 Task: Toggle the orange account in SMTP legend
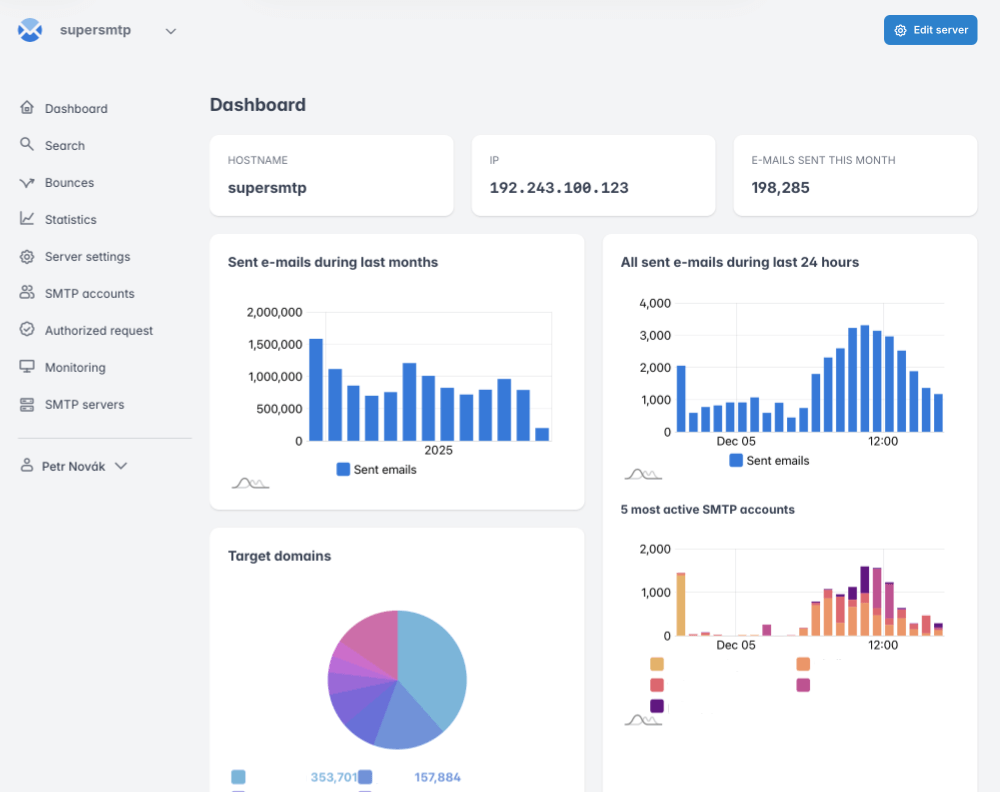click(657, 663)
